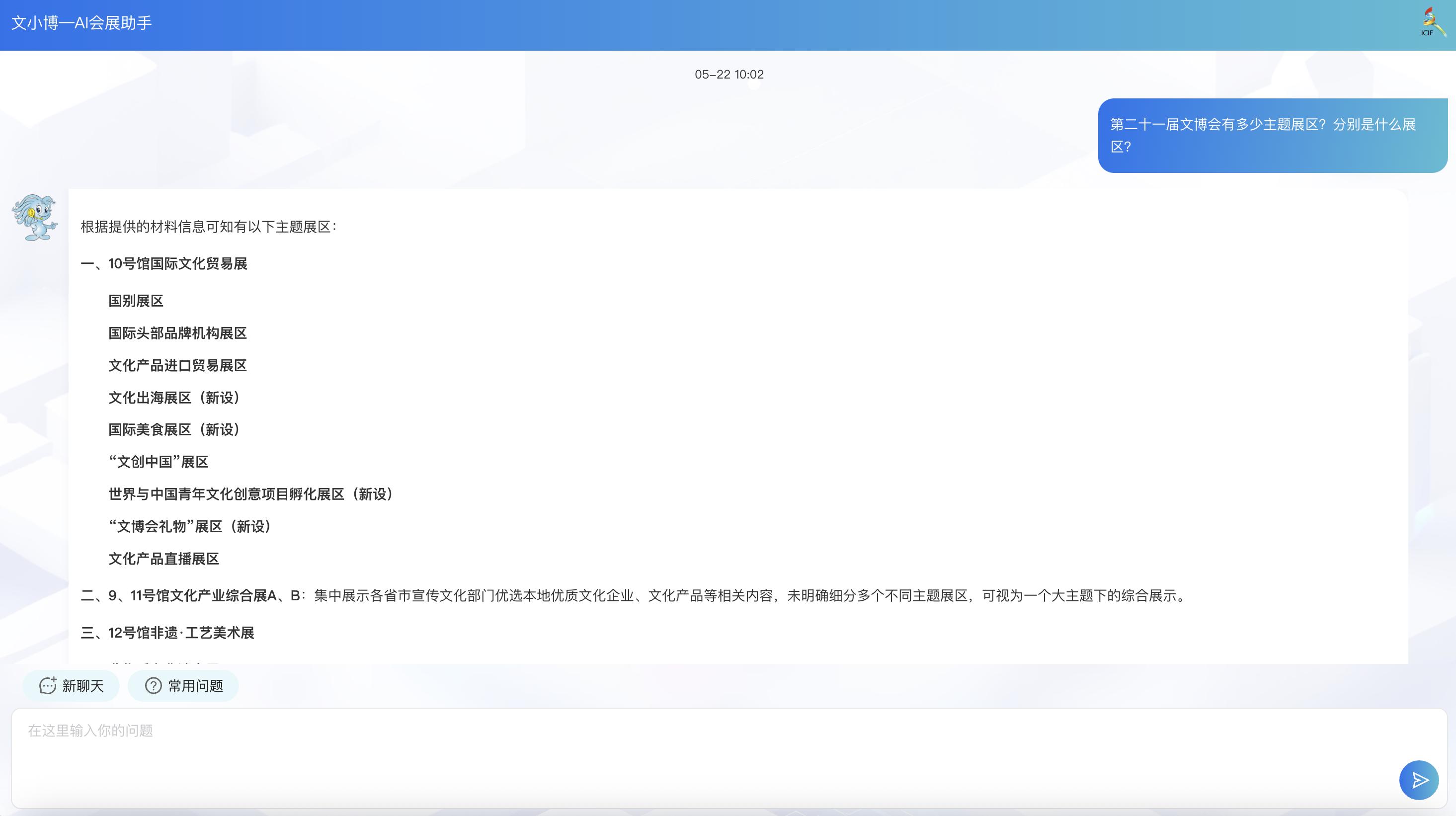The image size is (1456, 816).
Task: Select the user's blue question bubble
Action: tap(1271, 136)
